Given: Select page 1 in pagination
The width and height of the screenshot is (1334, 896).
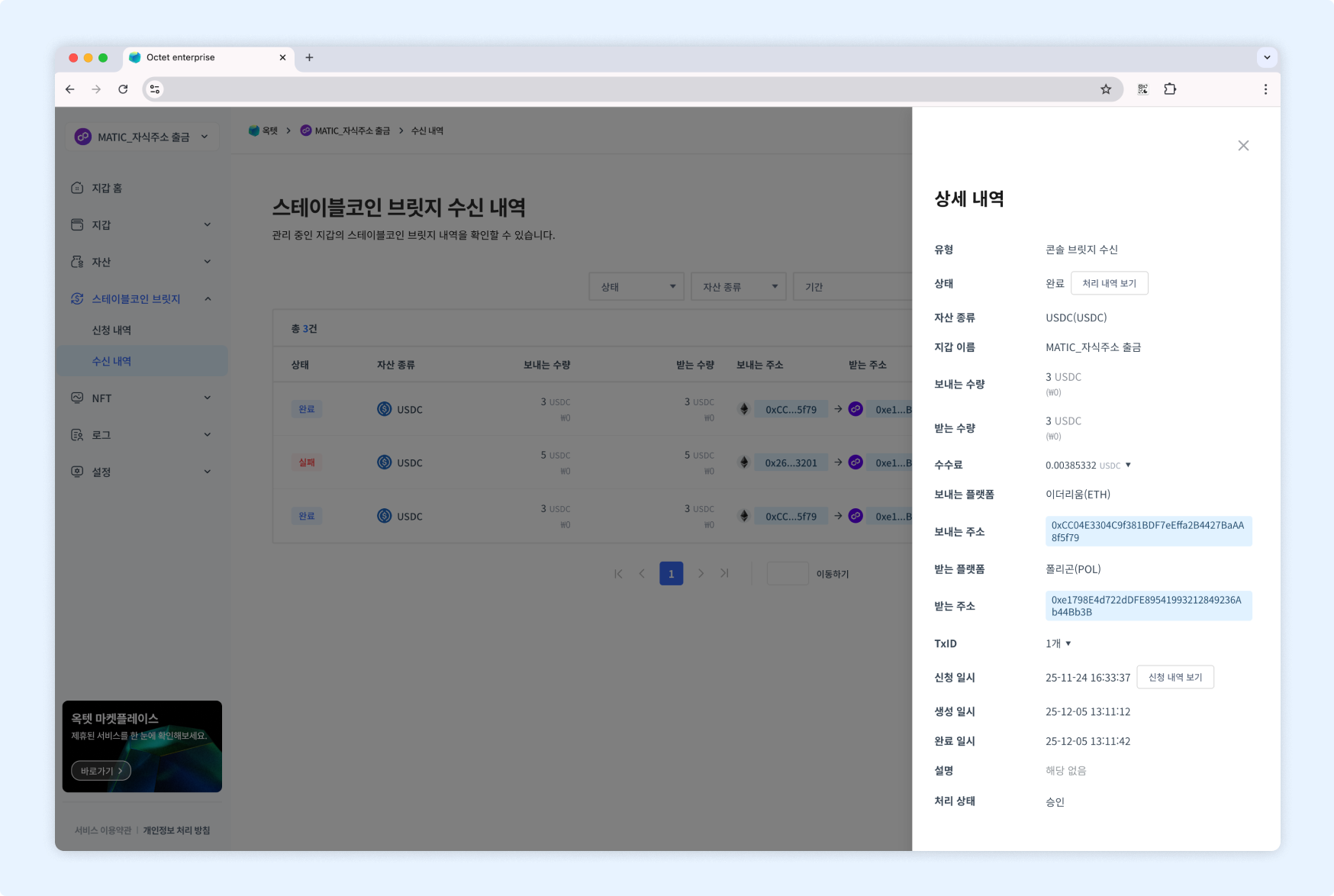Looking at the screenshot, I should (x=672, y=573).
